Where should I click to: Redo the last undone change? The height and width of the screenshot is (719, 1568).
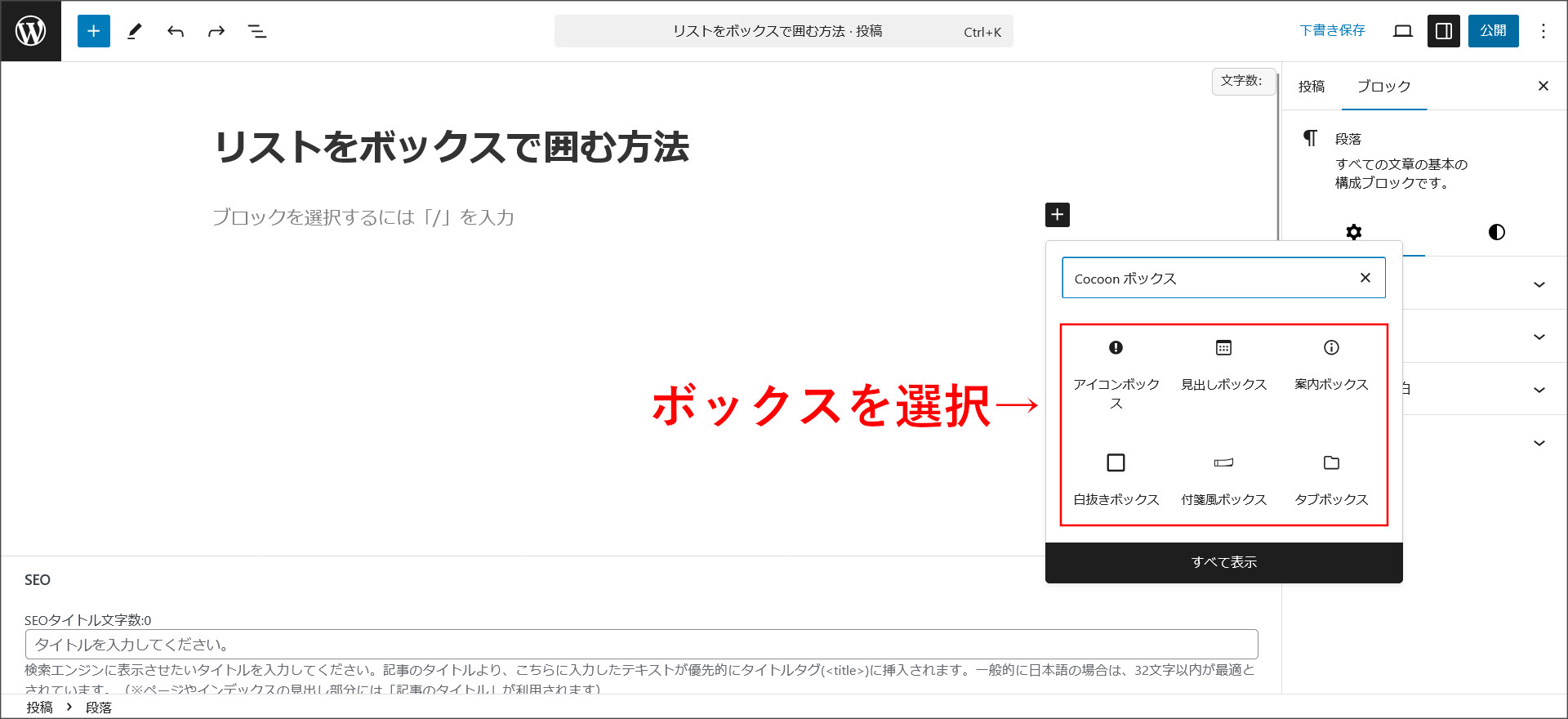[x=216, y=31]
